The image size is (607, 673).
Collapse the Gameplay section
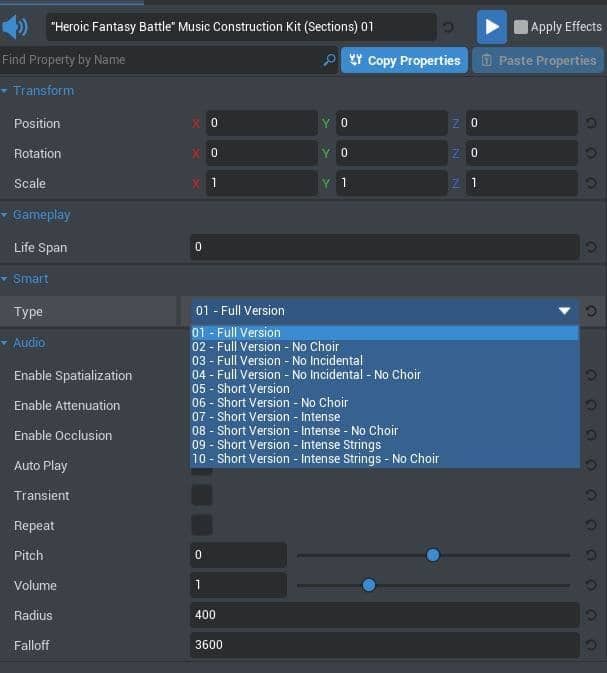[6, 215]
